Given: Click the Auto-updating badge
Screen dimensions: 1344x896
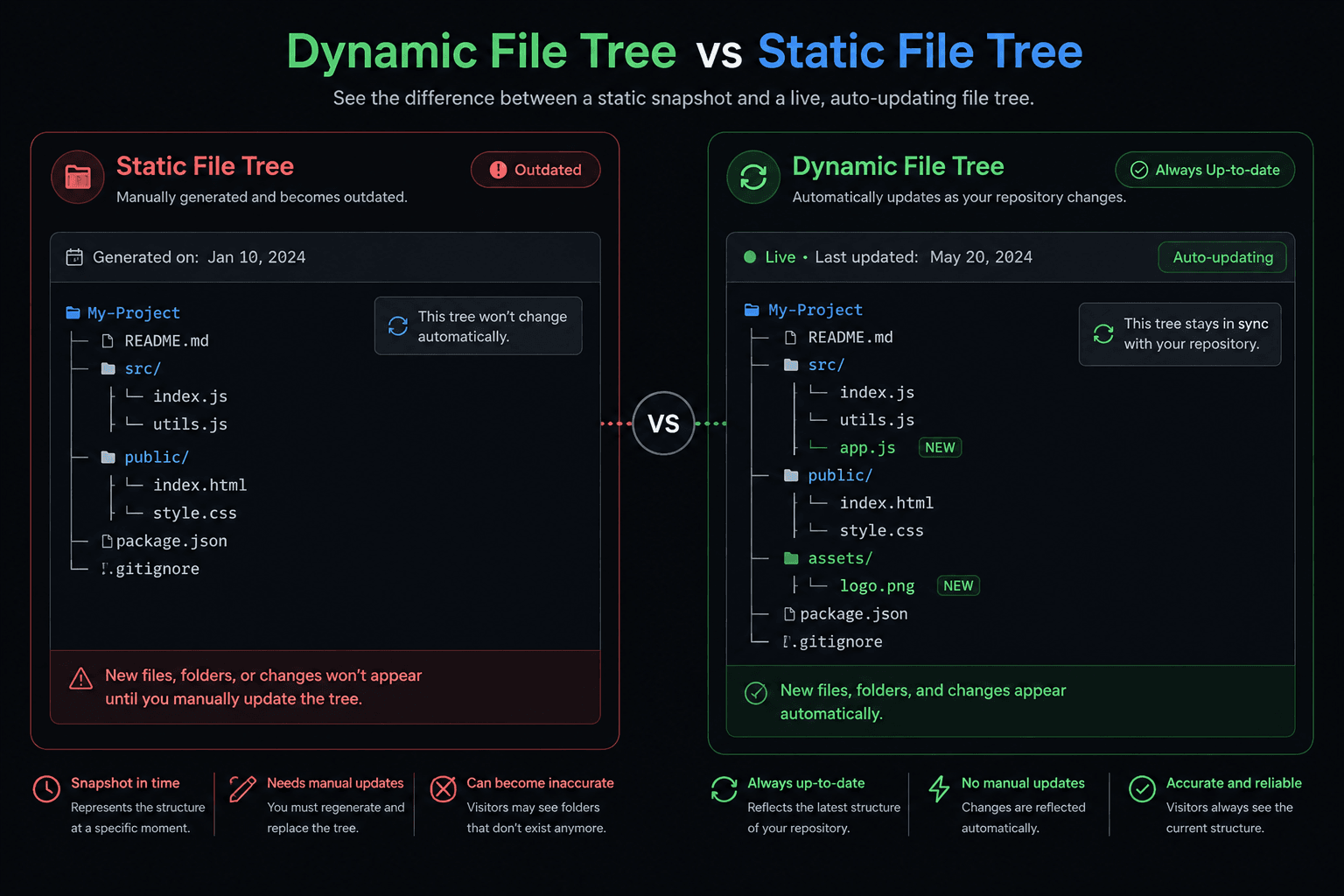Looking at the screenshot, I should [x=1222, y=257].
